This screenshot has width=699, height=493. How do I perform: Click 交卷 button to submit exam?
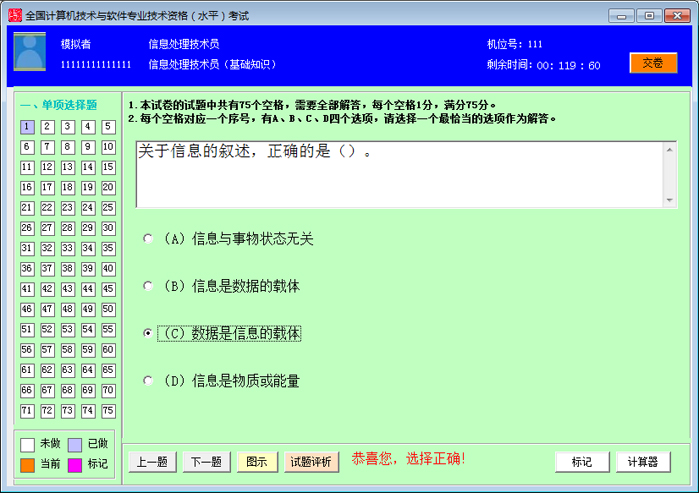click(x=652, y=63)
